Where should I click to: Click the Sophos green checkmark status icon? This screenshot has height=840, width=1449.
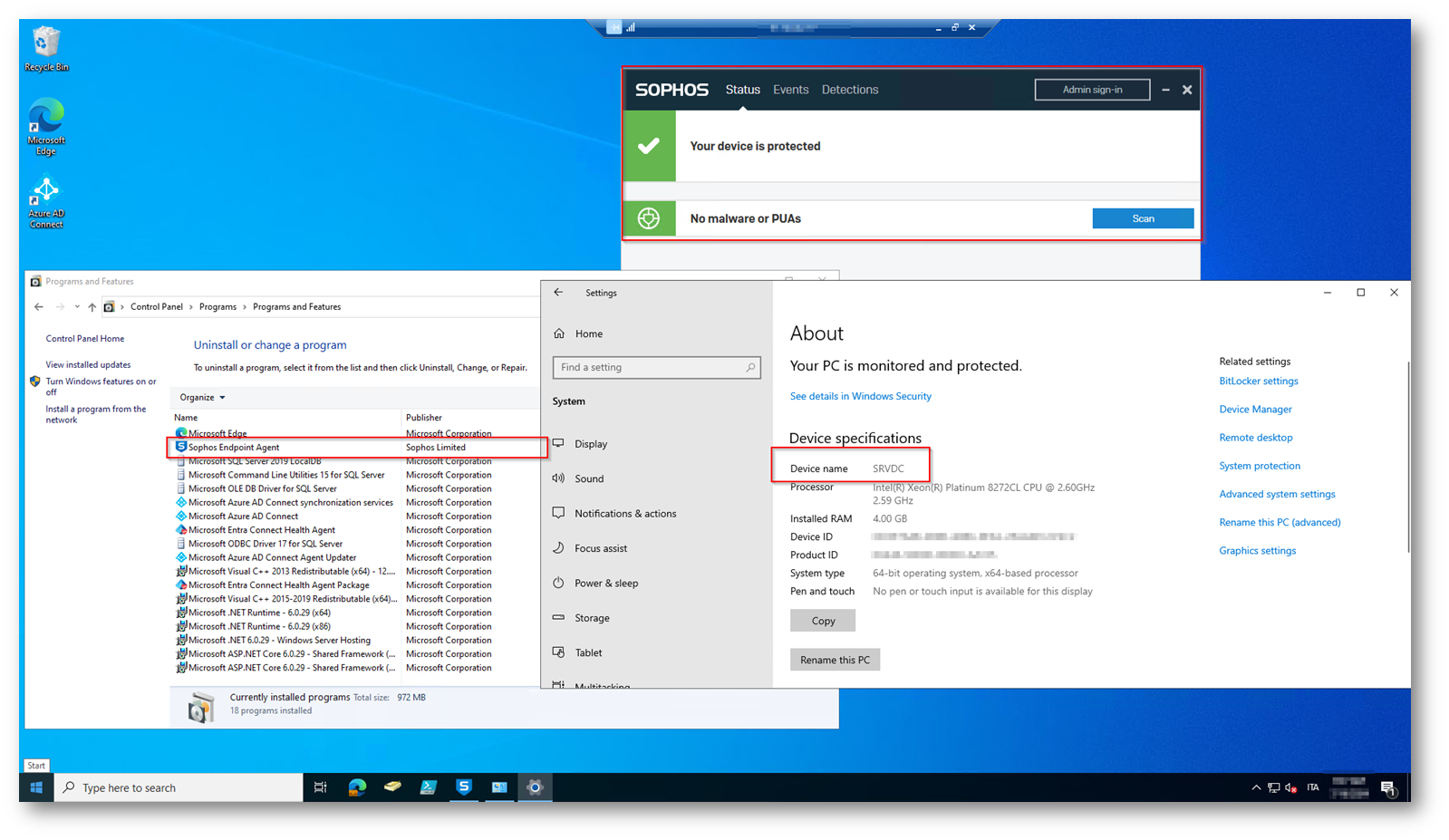click(x=649, y=146)
